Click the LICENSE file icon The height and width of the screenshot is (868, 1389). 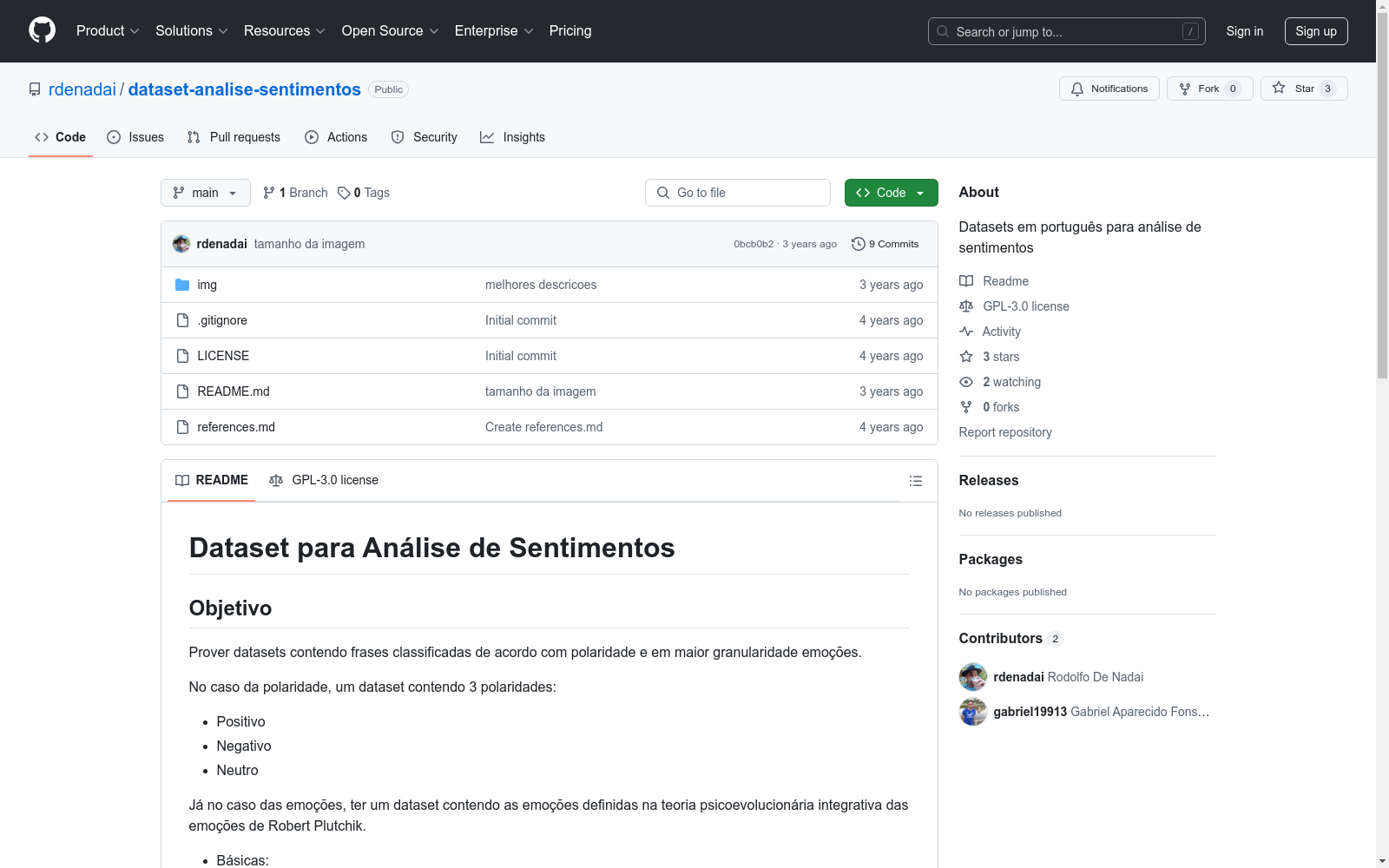tap(182, 356)
